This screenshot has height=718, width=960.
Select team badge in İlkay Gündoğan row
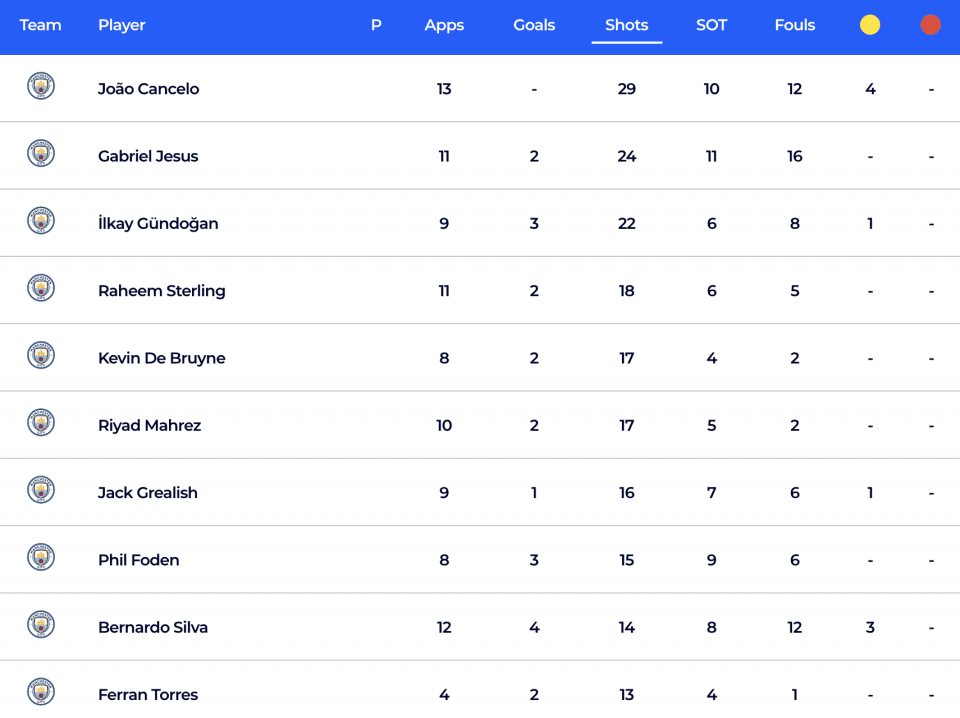[41, 220]
